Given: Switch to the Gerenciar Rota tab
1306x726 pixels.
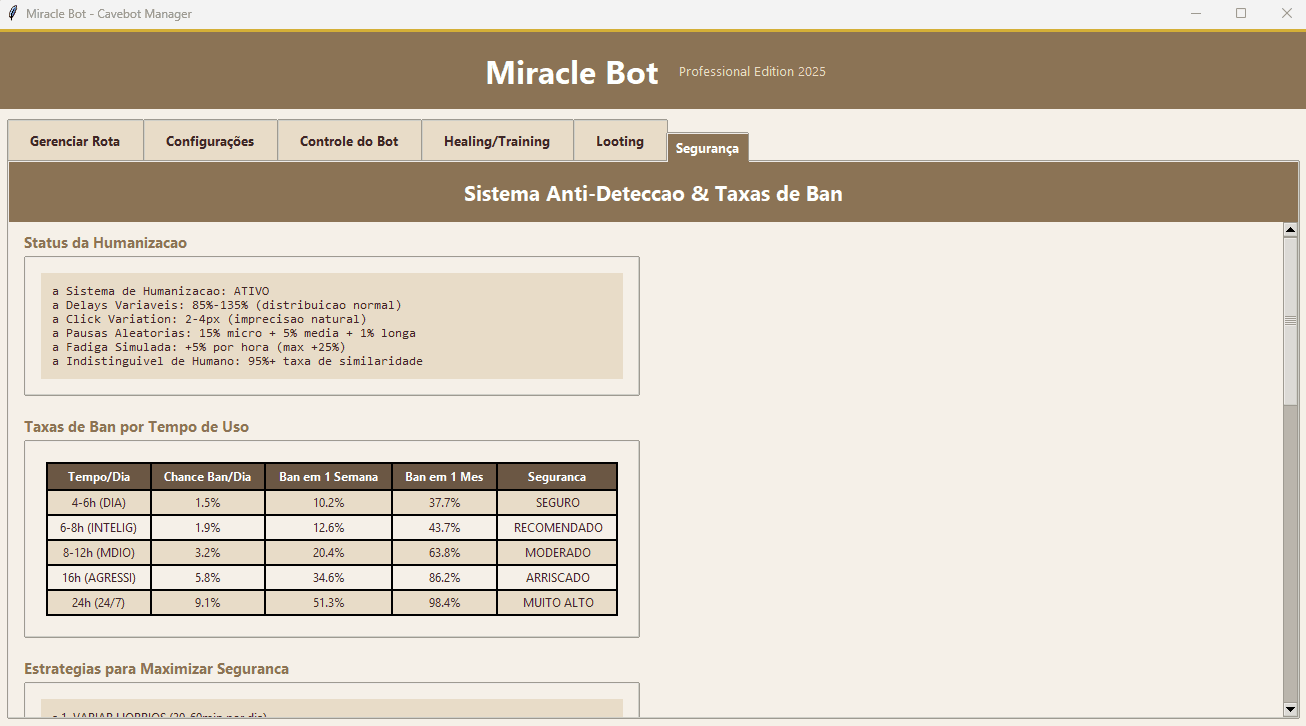Looking at the screenshot, I should (x=75, y=140).
